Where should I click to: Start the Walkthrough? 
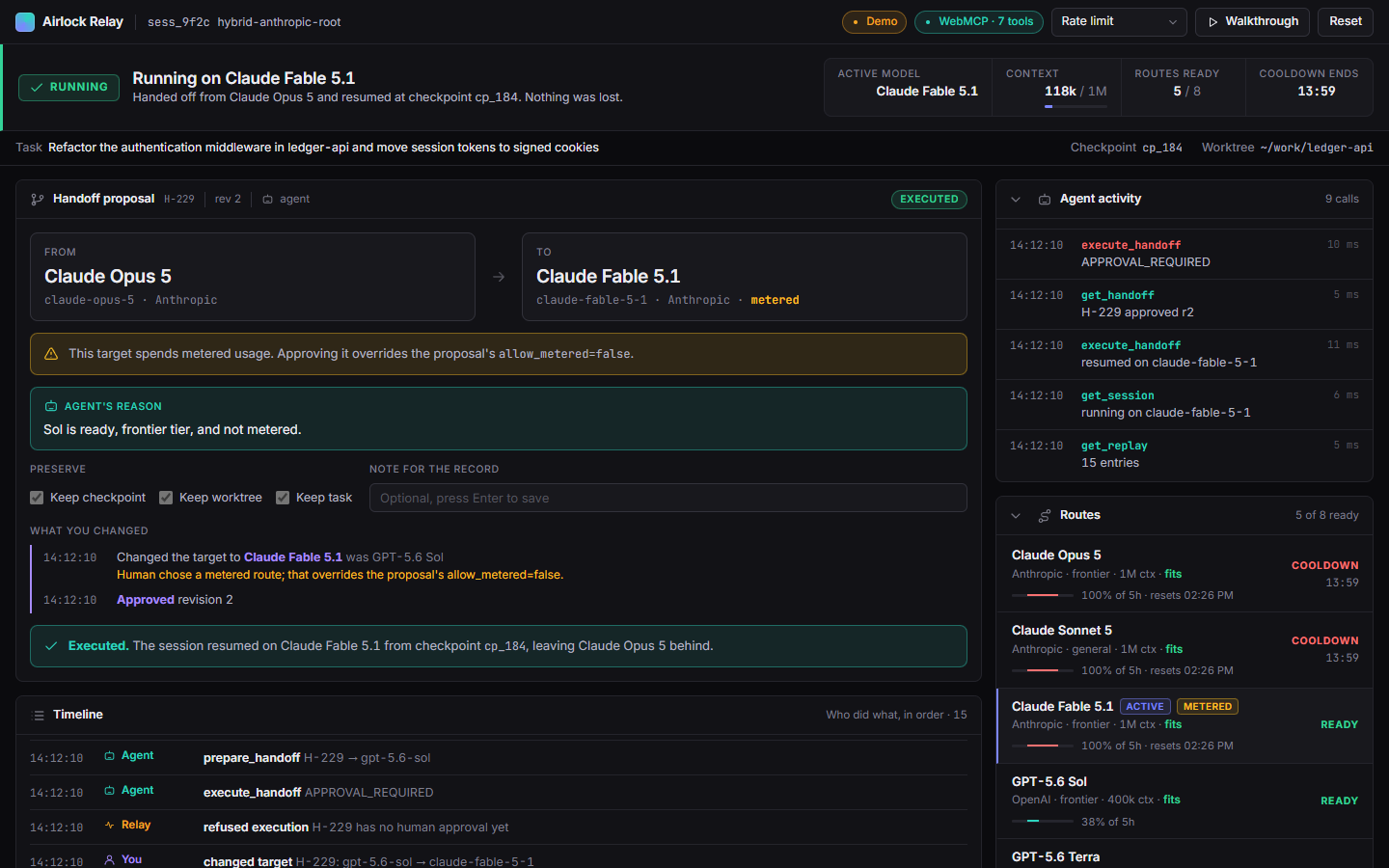pyautogui.click(x=1253, y=21)
